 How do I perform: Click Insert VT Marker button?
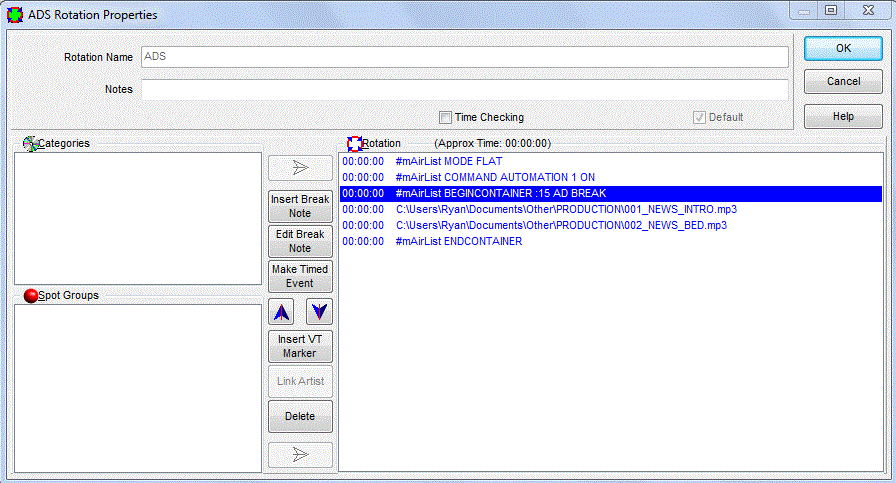(x=300, y=346)
